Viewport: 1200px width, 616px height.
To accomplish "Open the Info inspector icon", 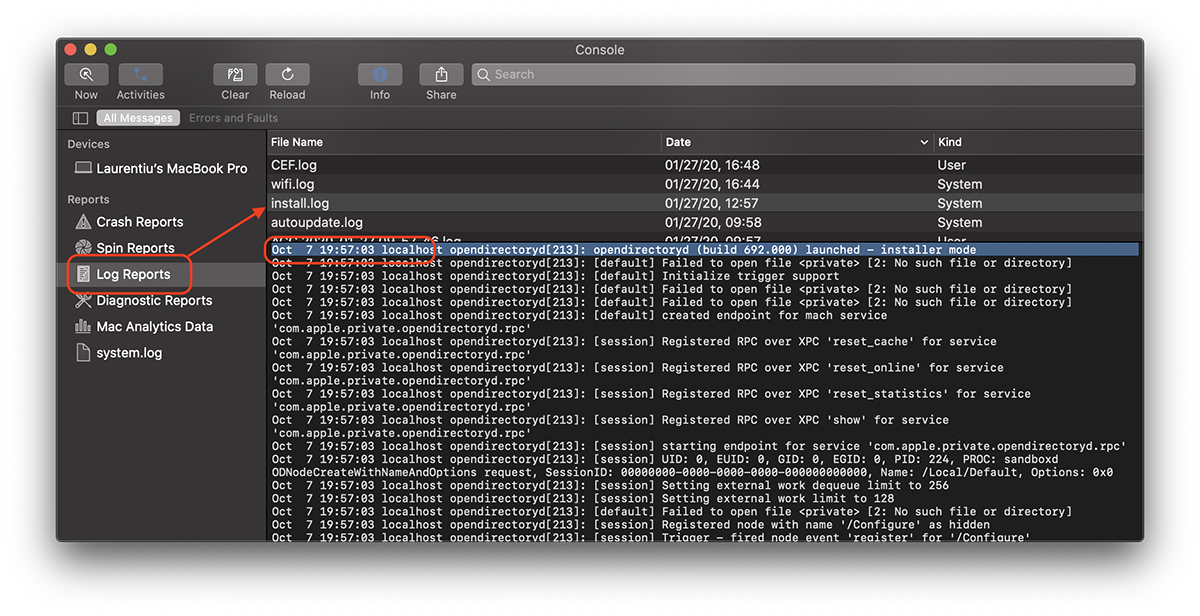I will (x=380, y=75).
